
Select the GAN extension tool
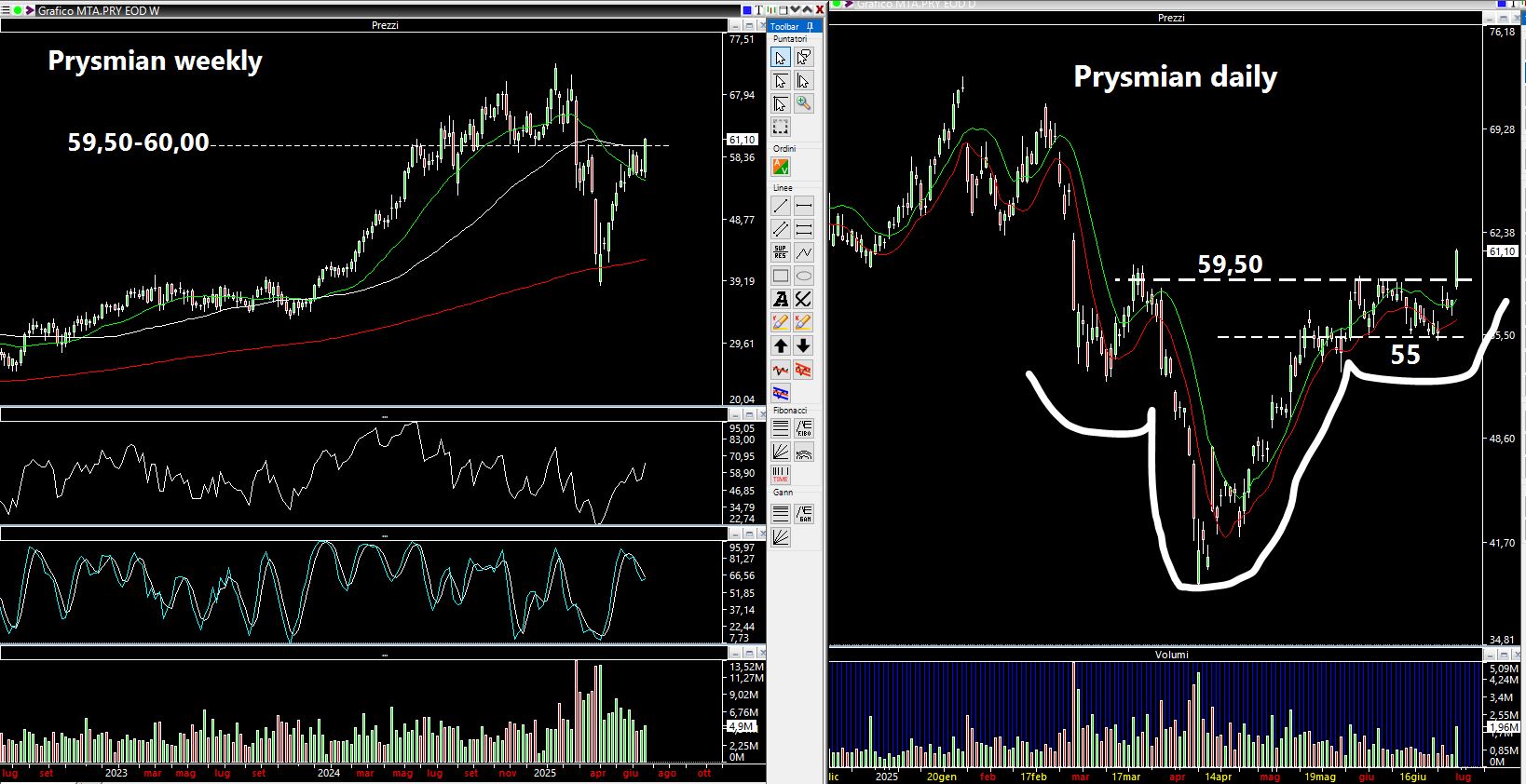click(803, 513)
